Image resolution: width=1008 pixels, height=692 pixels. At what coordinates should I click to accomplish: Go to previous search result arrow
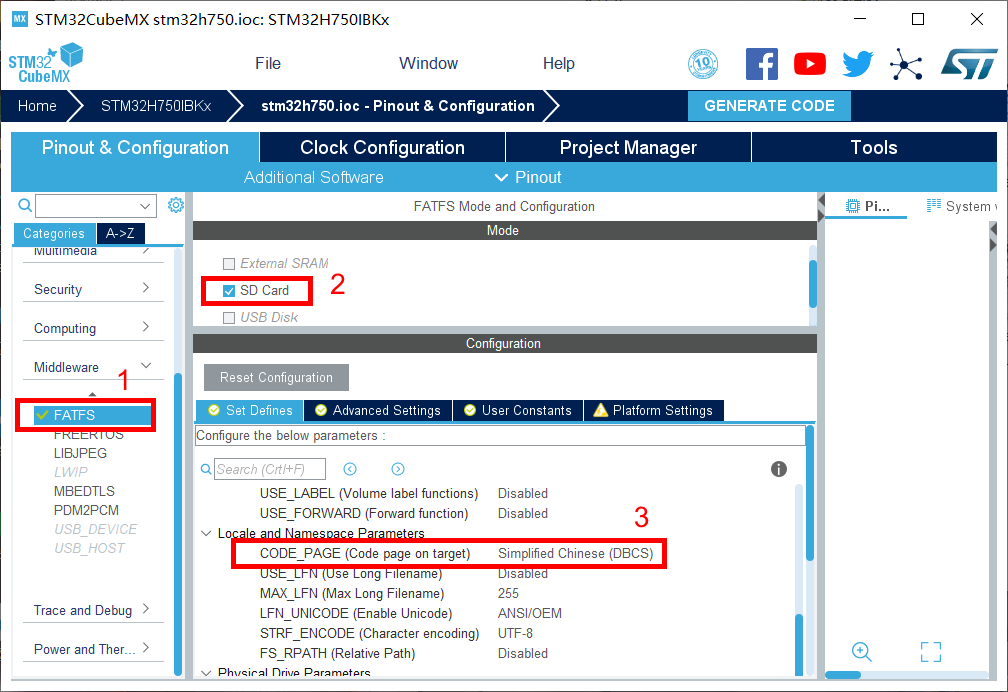pos(350,469)
